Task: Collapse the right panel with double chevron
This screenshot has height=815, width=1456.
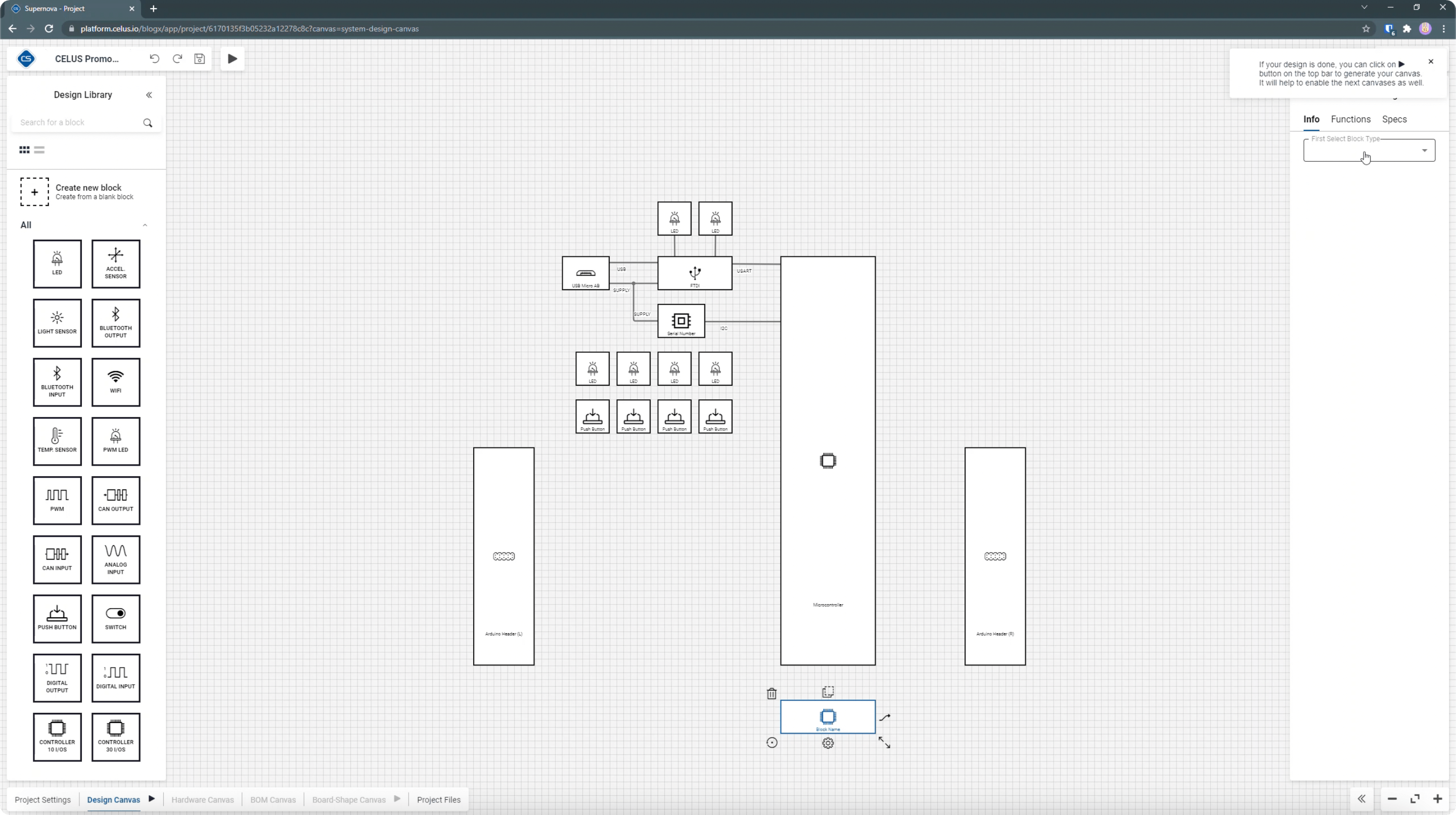Action: tap(1361, 799)
